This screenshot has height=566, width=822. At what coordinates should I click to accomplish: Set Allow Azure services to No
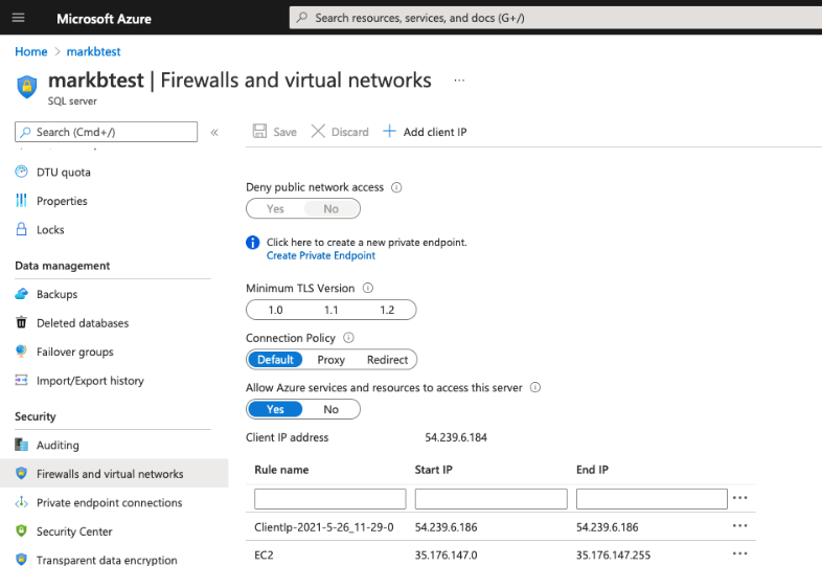pyautogui.click(x=331, y=409)
